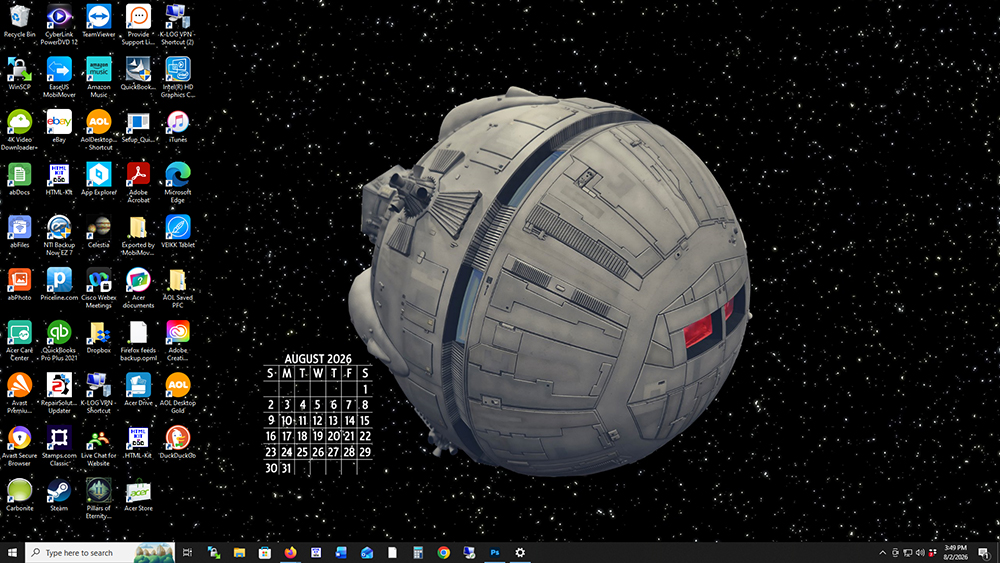Viewport: 1000px width, 563px height.
Task: Launch Adobe Creative Cloud desktop shortcut
Action: 177,340
